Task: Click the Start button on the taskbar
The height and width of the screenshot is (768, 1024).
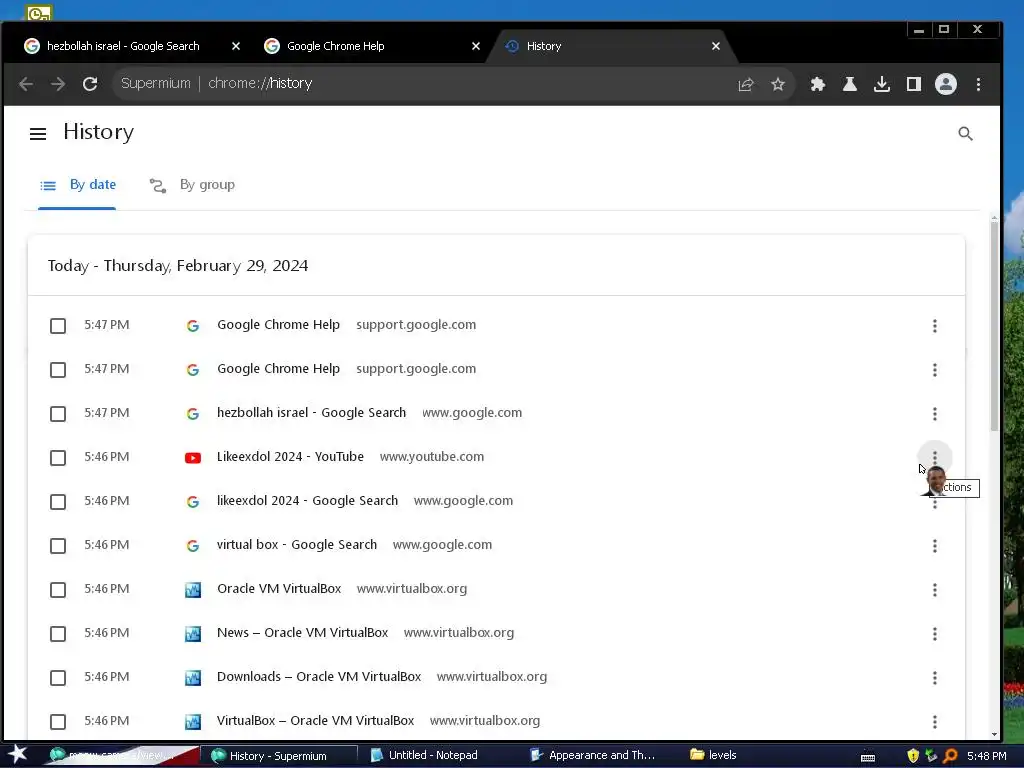Action: click(x=18, y=755)
